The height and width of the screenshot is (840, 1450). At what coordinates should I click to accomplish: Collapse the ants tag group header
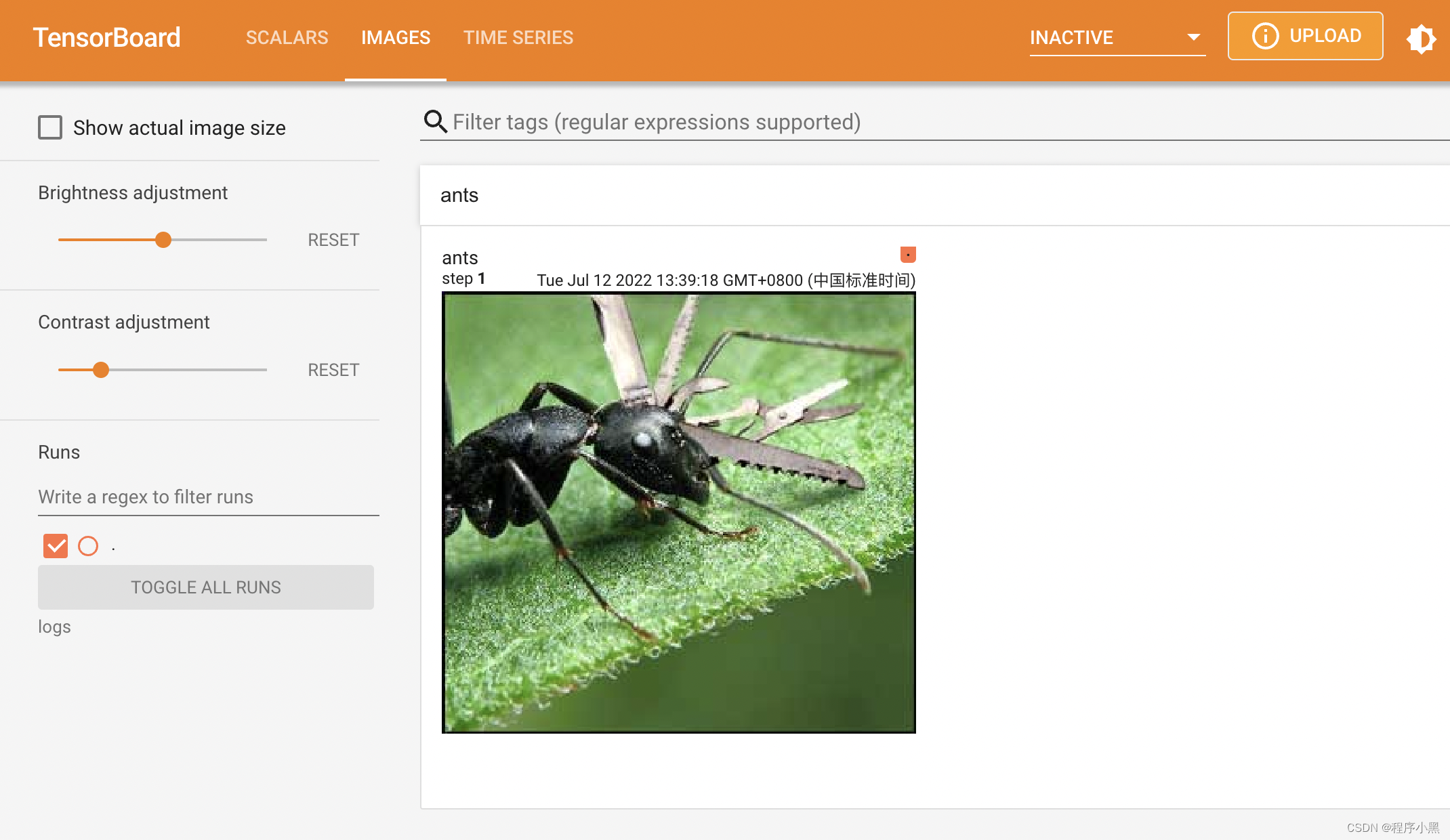(934, 195)
